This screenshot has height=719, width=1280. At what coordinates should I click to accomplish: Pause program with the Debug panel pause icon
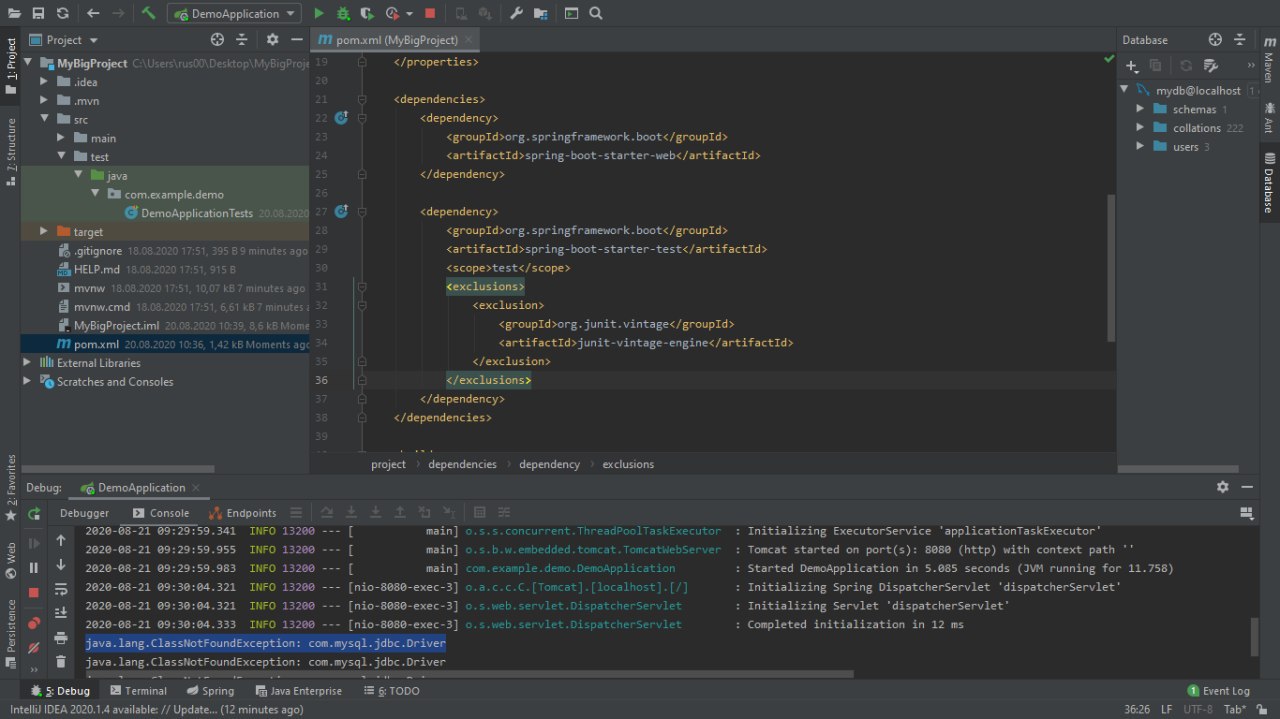click(34, 568)
